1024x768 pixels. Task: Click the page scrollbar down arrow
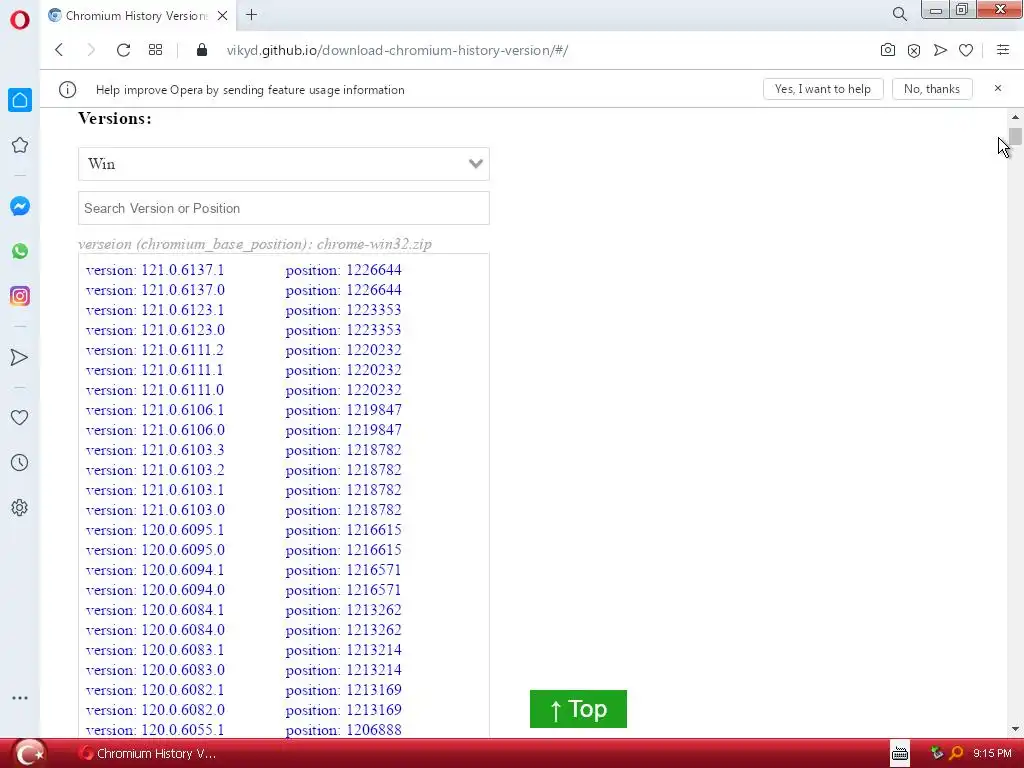[x=1015, y=729]
